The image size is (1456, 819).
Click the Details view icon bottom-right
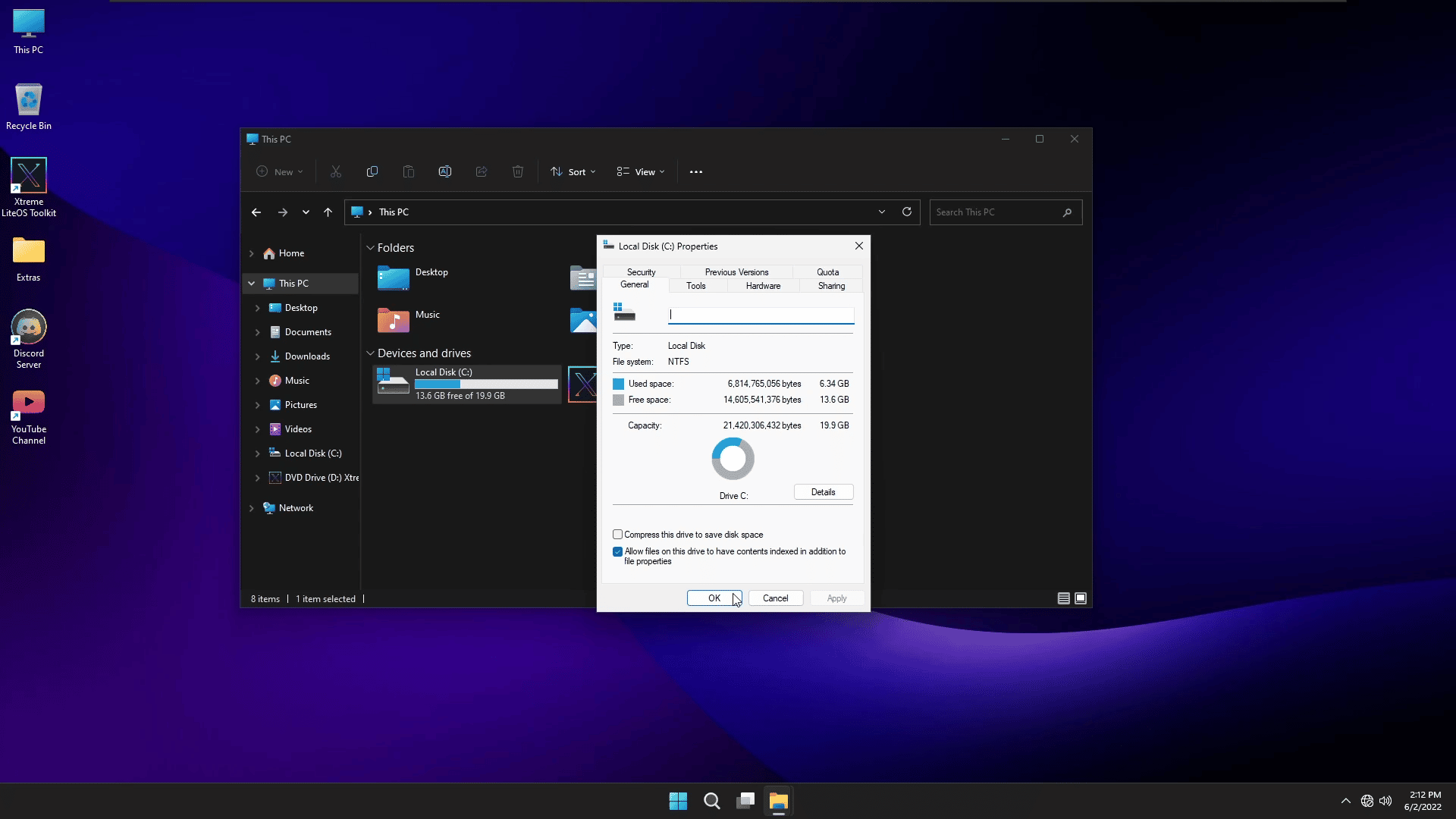(1064, 598)
